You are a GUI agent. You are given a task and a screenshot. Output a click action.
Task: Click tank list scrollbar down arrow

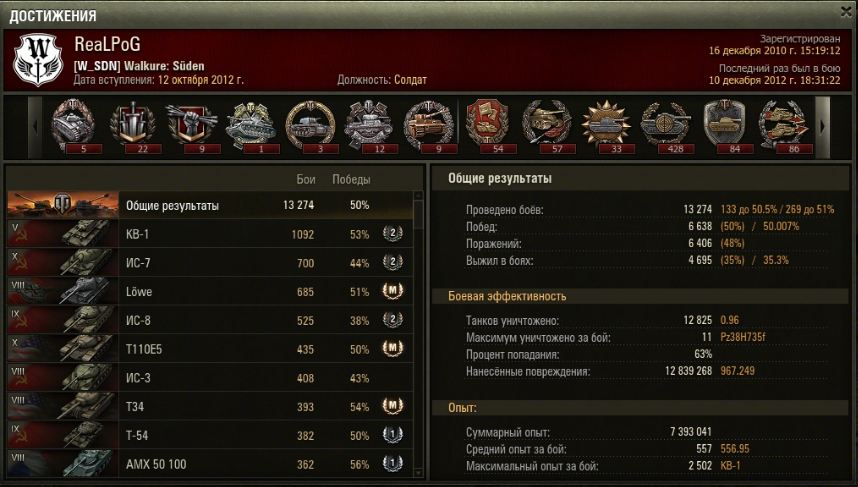tap(419, 473)
